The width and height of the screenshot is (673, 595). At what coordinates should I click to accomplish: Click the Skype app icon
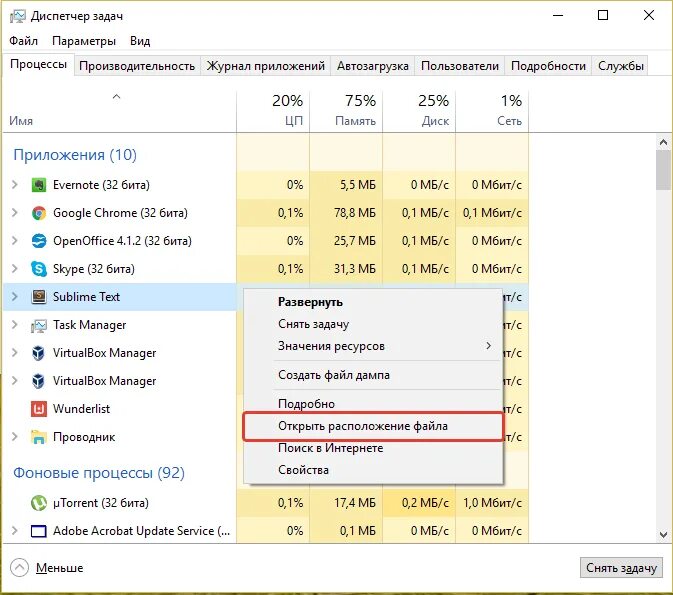click(39, 269)
